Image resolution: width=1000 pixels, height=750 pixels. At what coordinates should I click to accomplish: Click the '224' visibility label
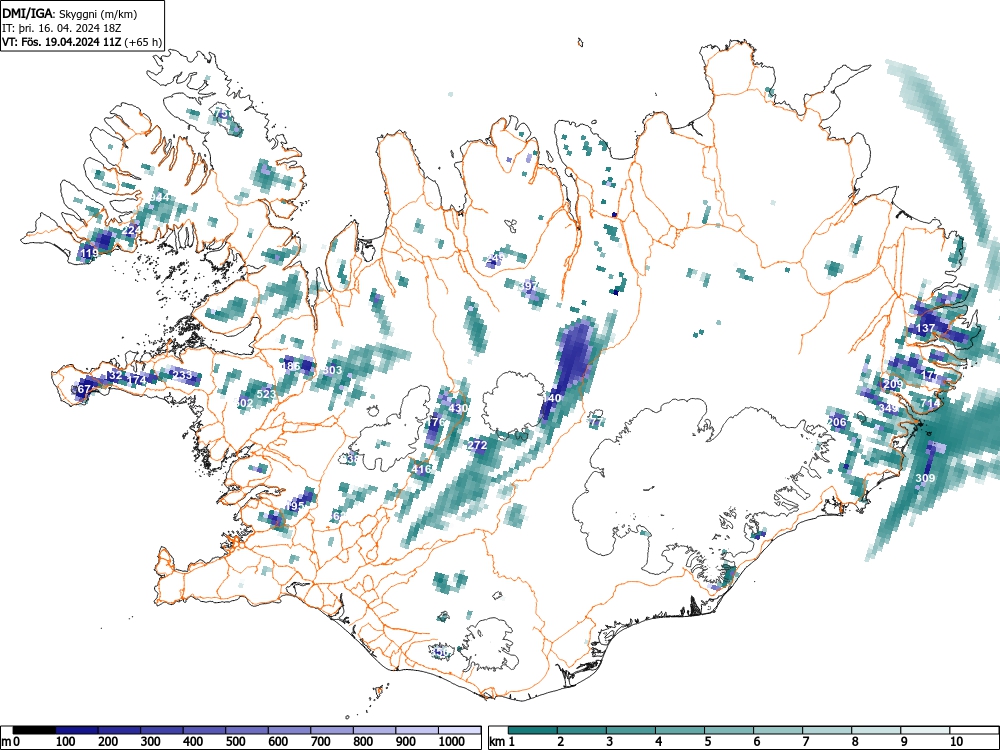132,230
